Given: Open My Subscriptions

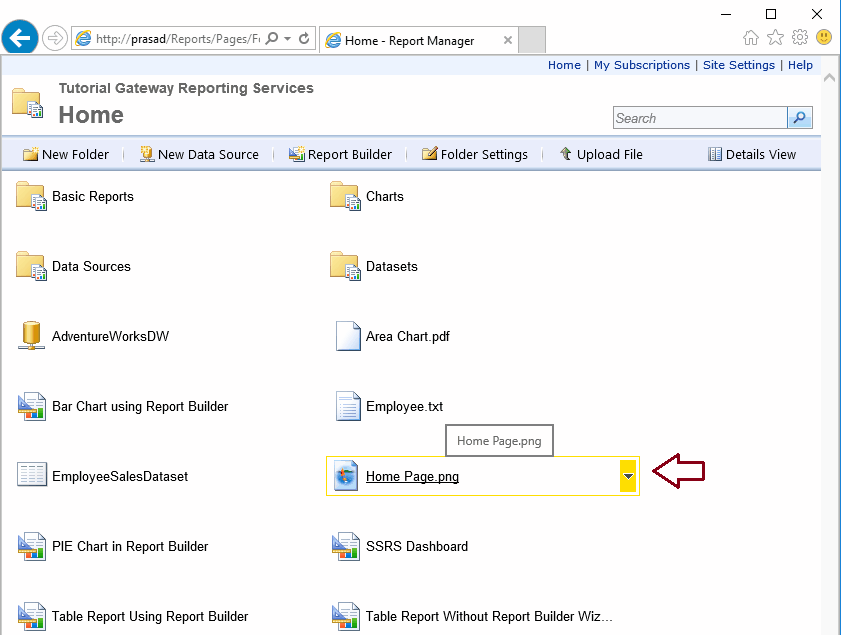Looking at the screenshot, I should (642, 64).
